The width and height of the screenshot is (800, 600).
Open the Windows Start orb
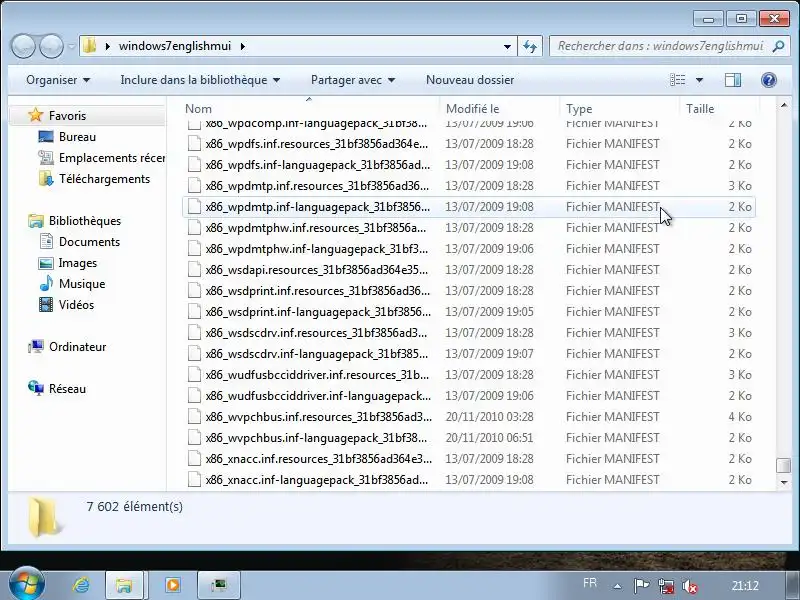pyautogui.click(x=26, y=584)
